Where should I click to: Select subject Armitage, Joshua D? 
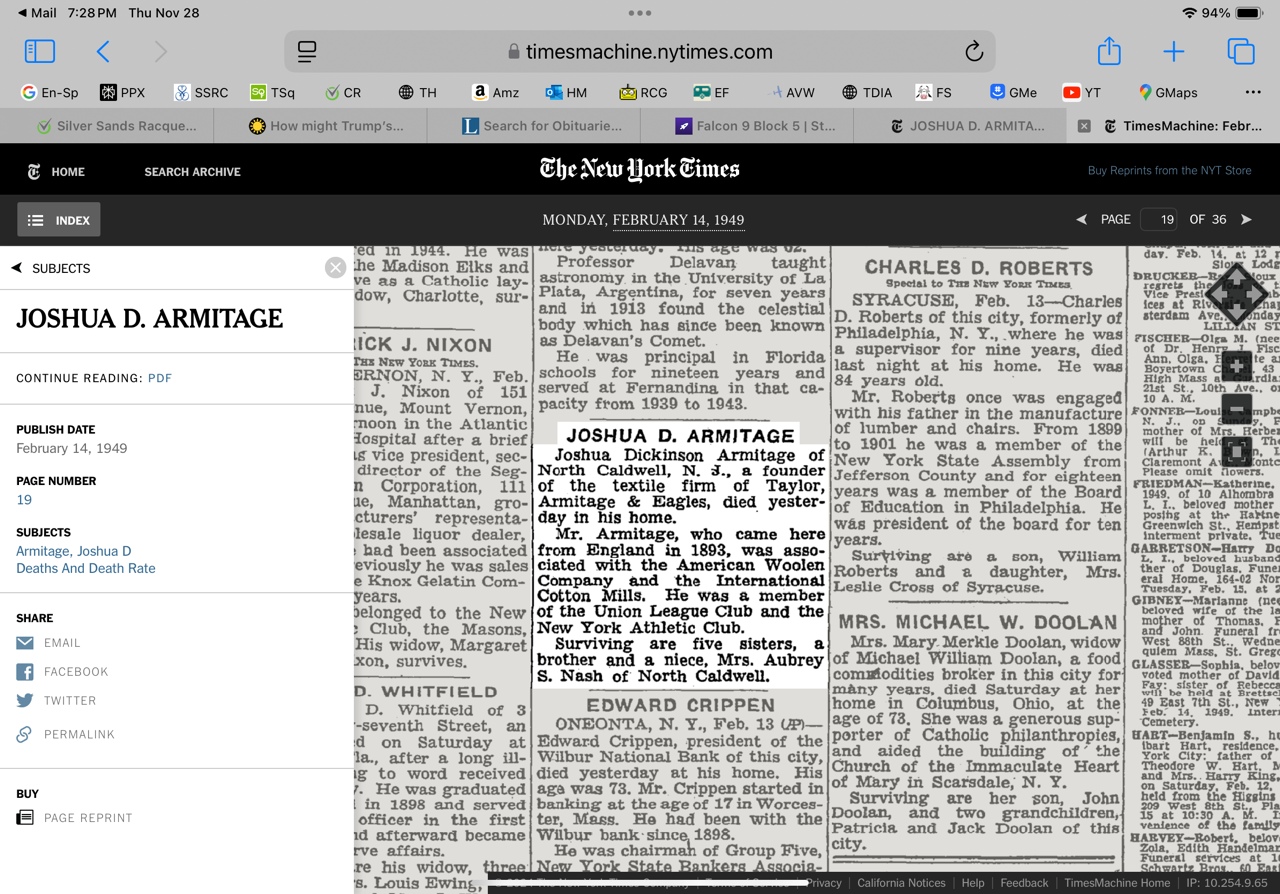73,551
